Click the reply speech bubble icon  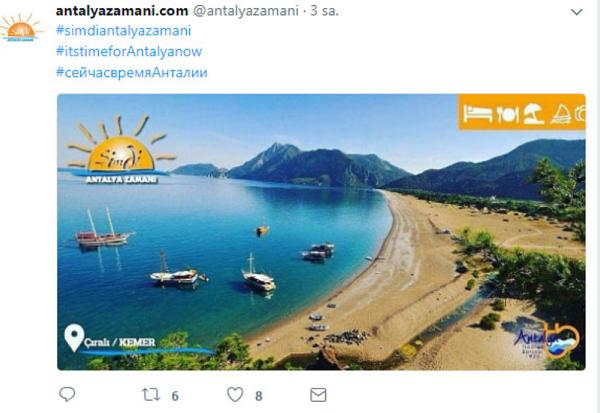coord(67,394)
